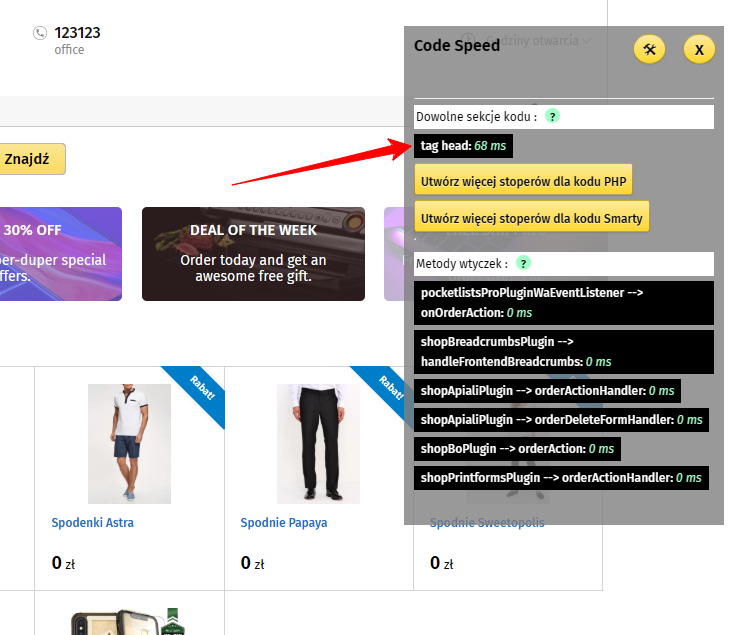Select shopApialiPlugin orderDeleteFormHandler entry

(561, 420)
